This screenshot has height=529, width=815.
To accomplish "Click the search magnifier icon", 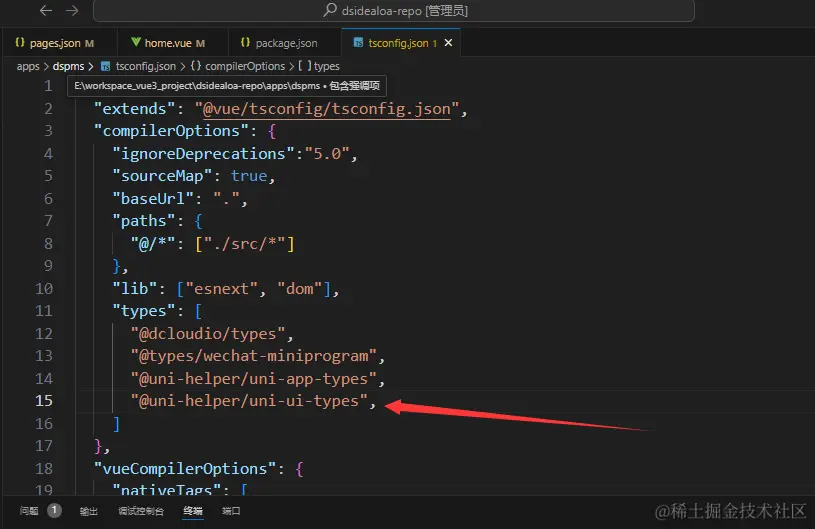I will coord(330,10).
